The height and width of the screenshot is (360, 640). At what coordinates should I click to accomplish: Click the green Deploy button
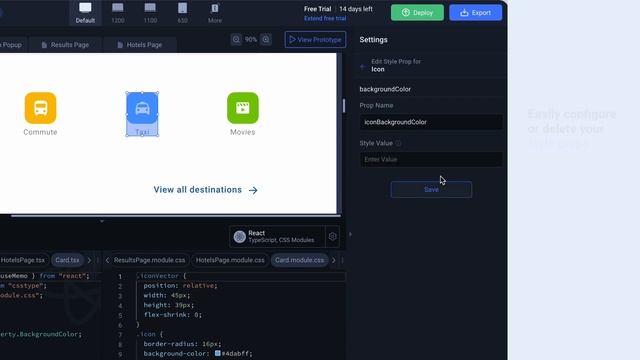pos(417,13)
